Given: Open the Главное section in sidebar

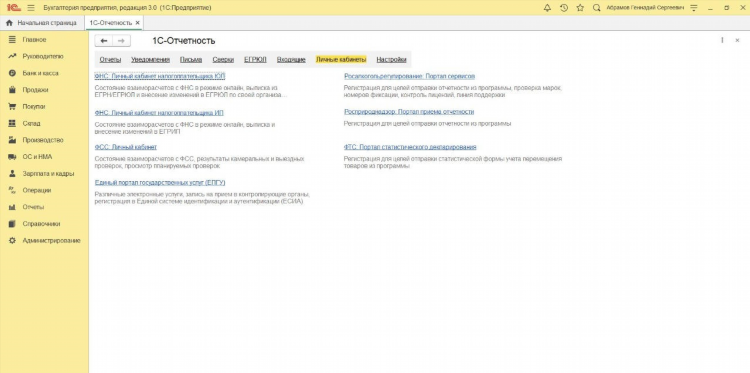Looking at the screenshot, I should pos(34,40).
